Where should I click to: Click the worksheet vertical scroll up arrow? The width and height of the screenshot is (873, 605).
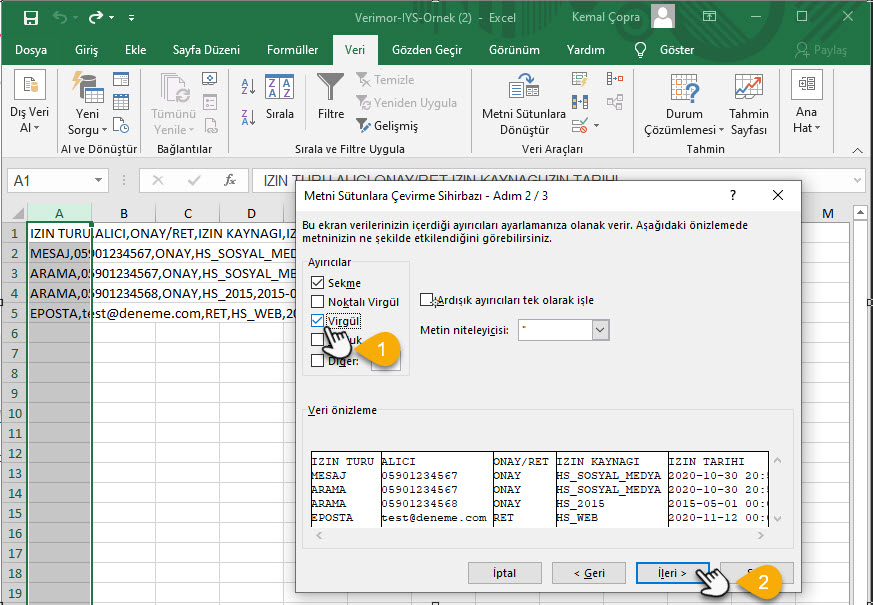point(860,212)
